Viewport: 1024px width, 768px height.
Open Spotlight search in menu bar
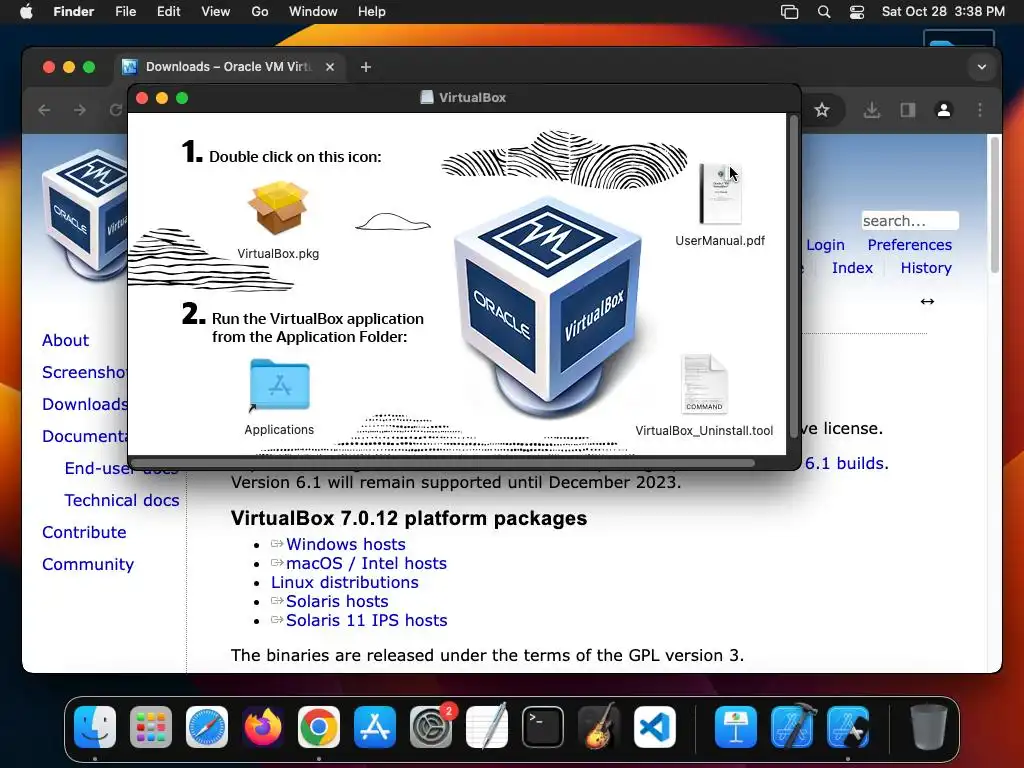point(824,12)
